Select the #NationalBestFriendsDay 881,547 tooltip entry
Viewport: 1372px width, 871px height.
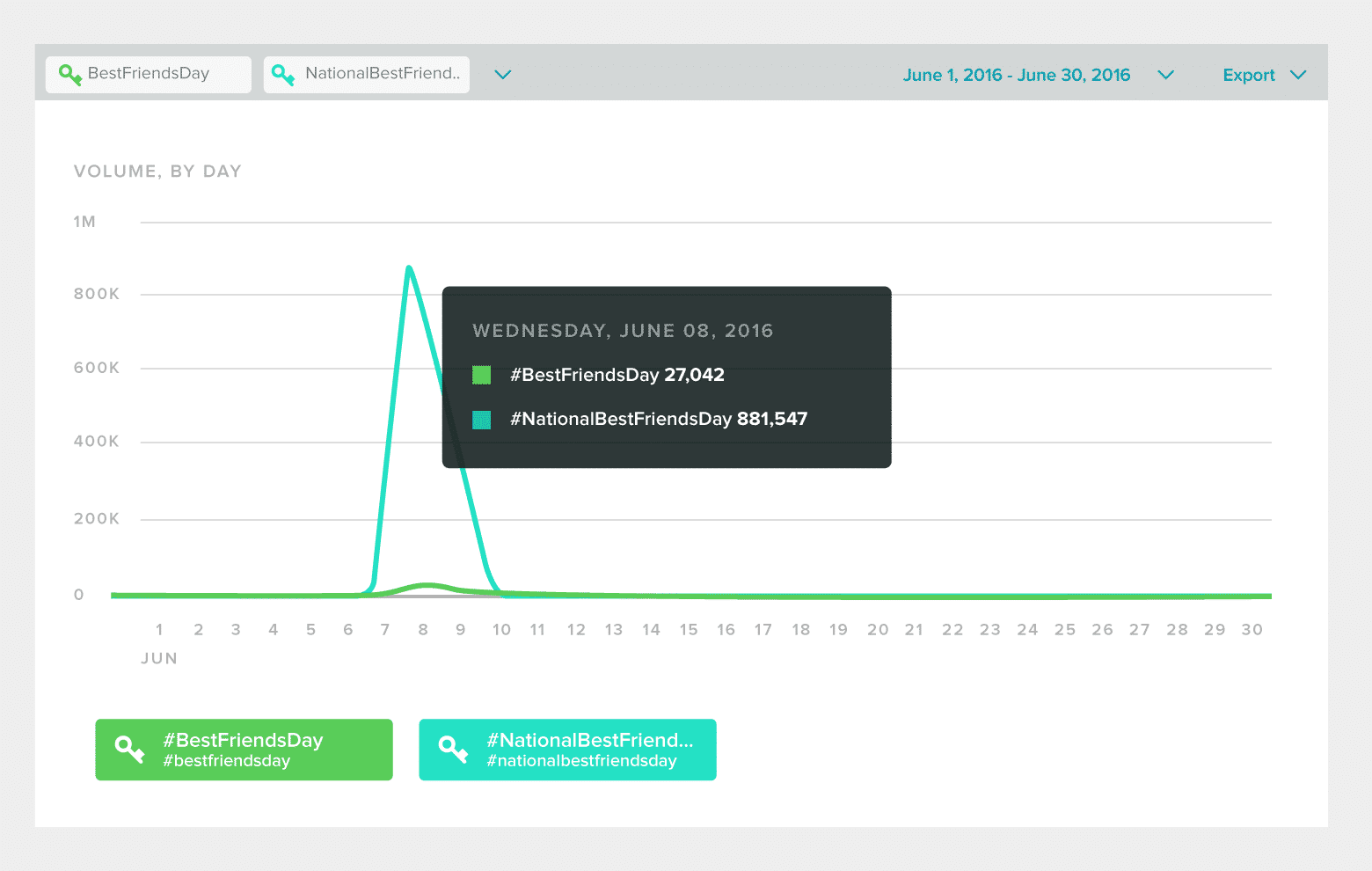[x=658, y=419]
